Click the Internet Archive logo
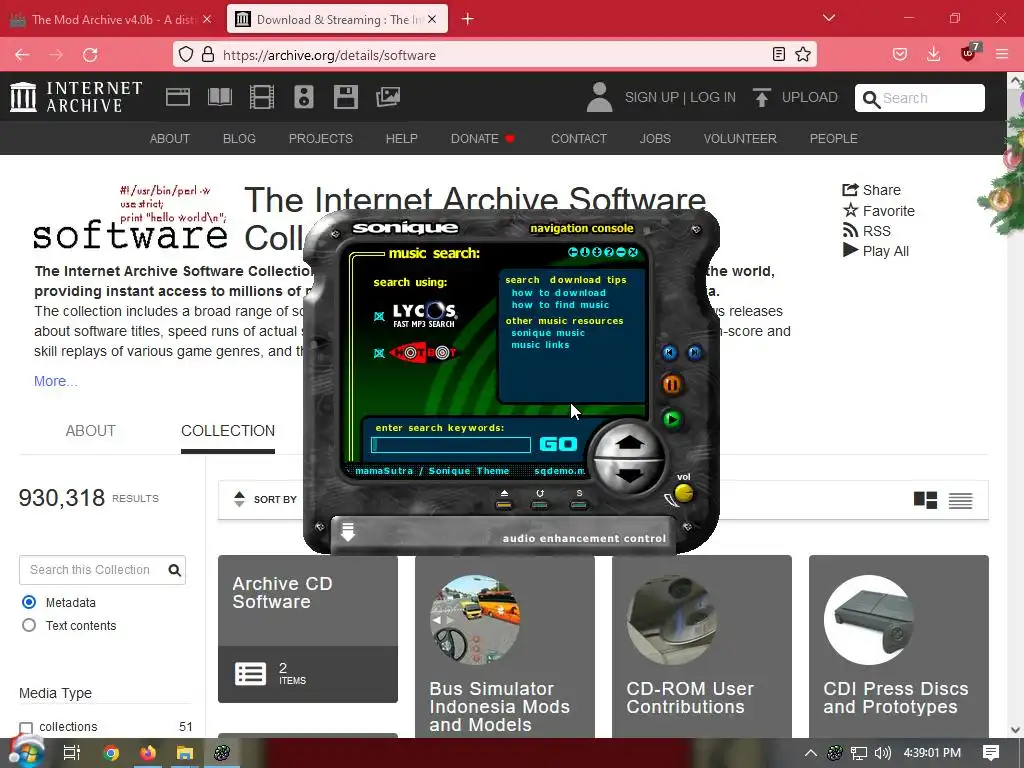Viewport: 1024px width, 768px height. [x=76, y=97]
